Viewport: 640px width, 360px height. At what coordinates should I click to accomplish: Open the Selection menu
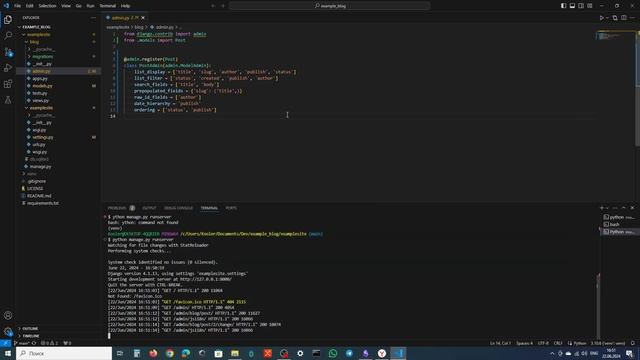(47, 6)
